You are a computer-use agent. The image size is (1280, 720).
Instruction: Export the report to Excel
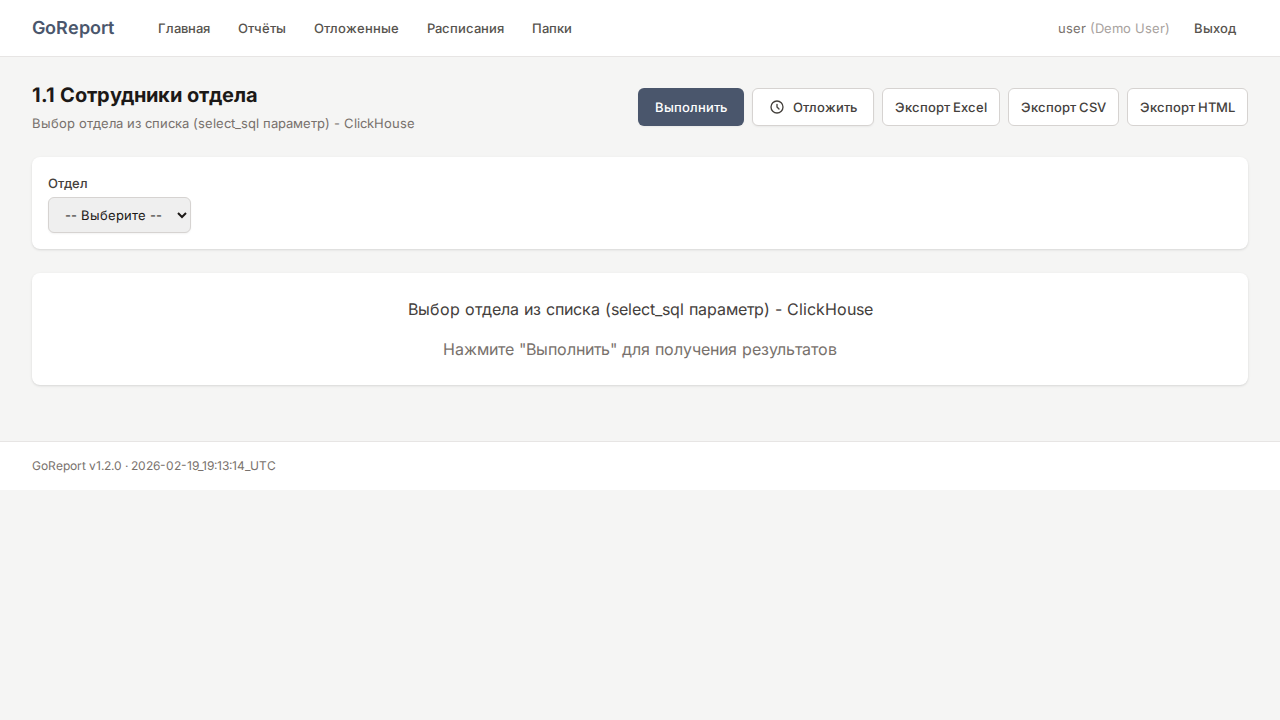coord(940,107)
